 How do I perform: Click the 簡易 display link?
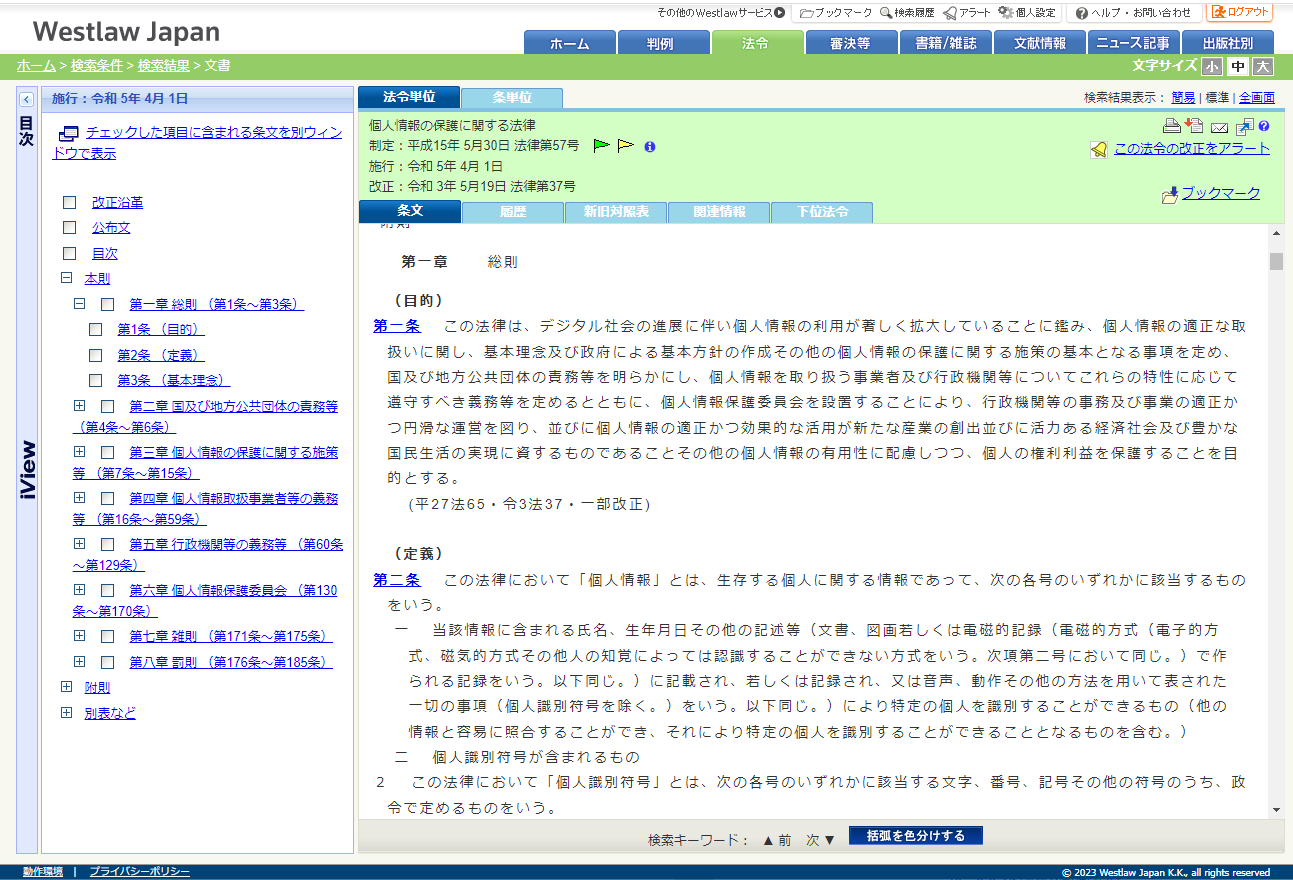tap(1183, 97)
